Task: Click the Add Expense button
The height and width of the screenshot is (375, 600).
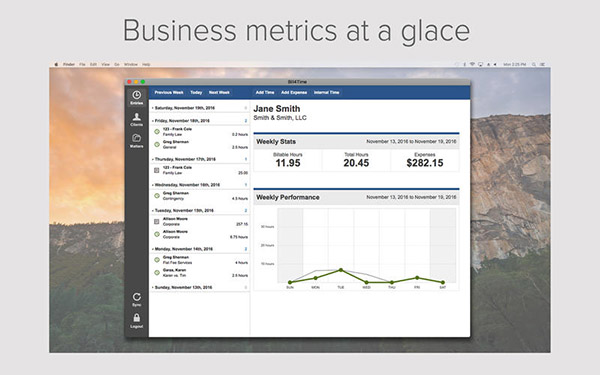Action: pos(294,92)
